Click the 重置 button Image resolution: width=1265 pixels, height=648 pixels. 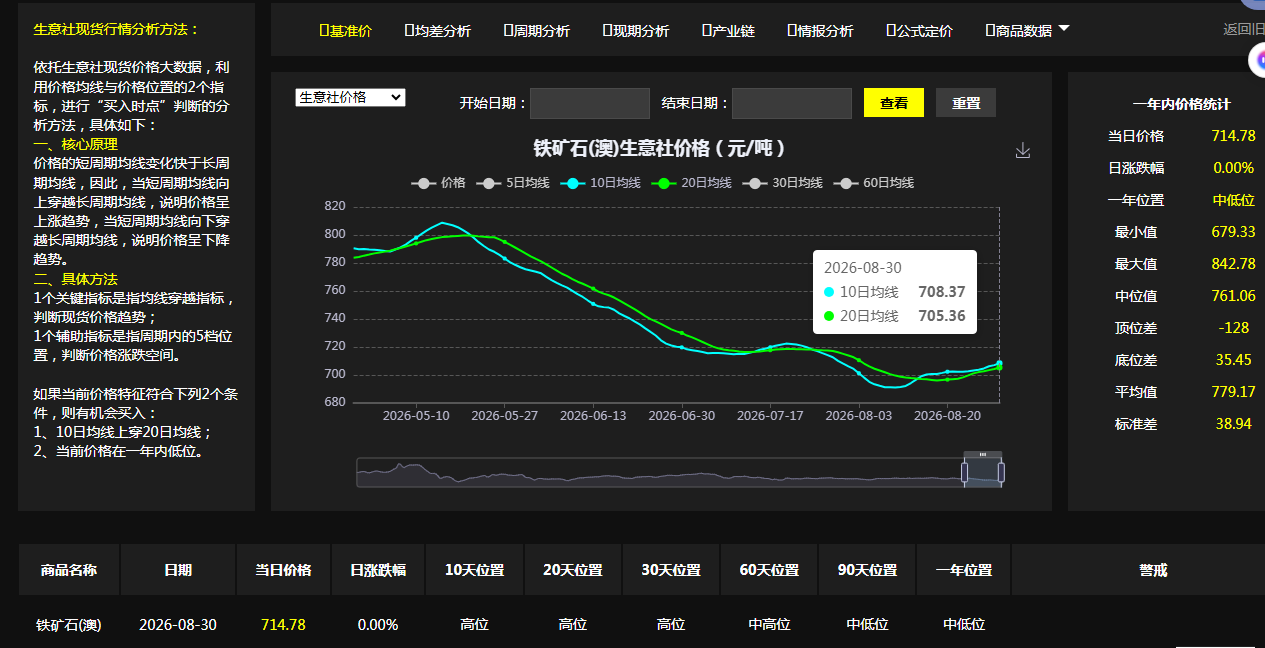point(966,103)
